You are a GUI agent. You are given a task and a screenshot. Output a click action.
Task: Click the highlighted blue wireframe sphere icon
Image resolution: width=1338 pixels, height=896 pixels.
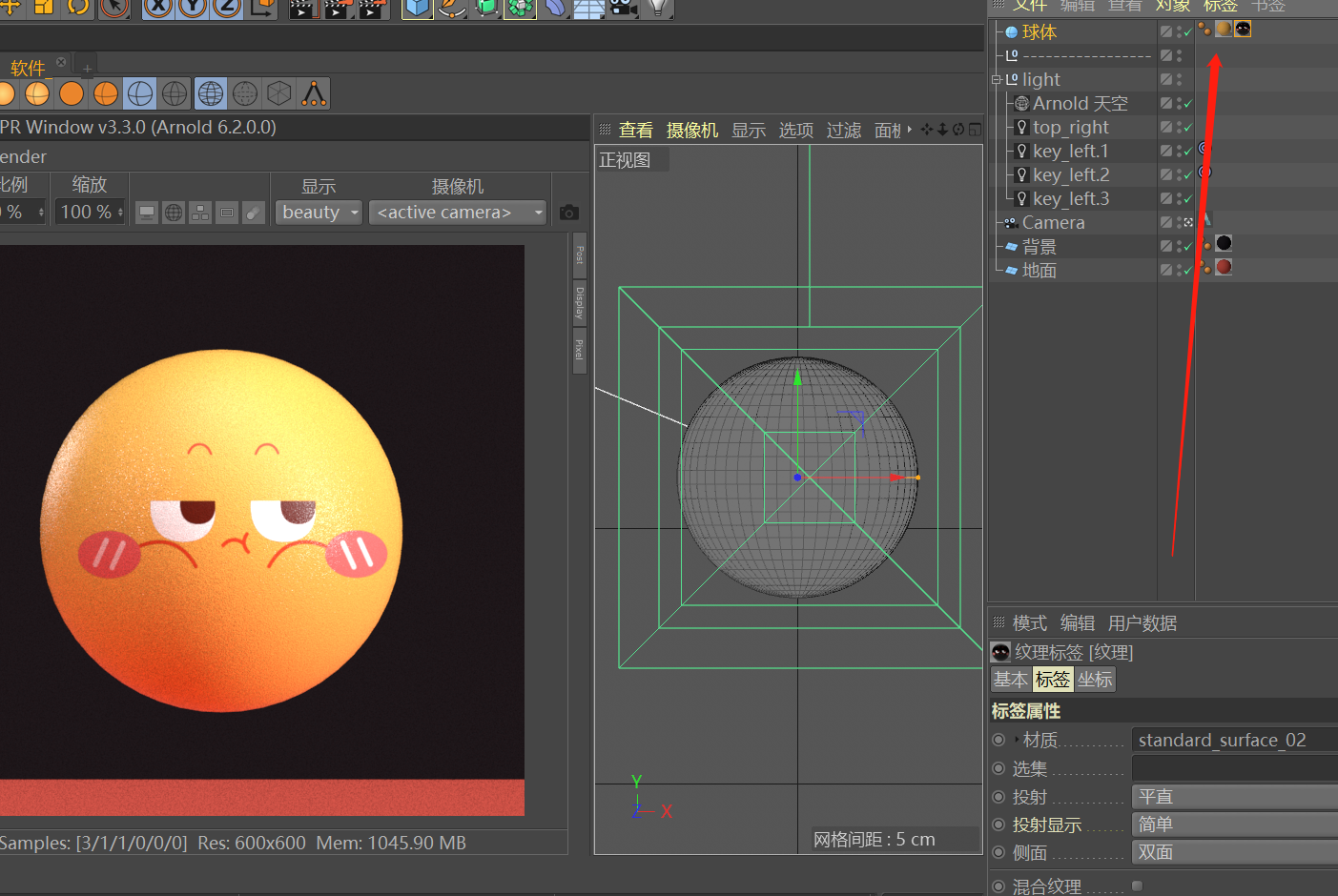(x=140, y=93)
